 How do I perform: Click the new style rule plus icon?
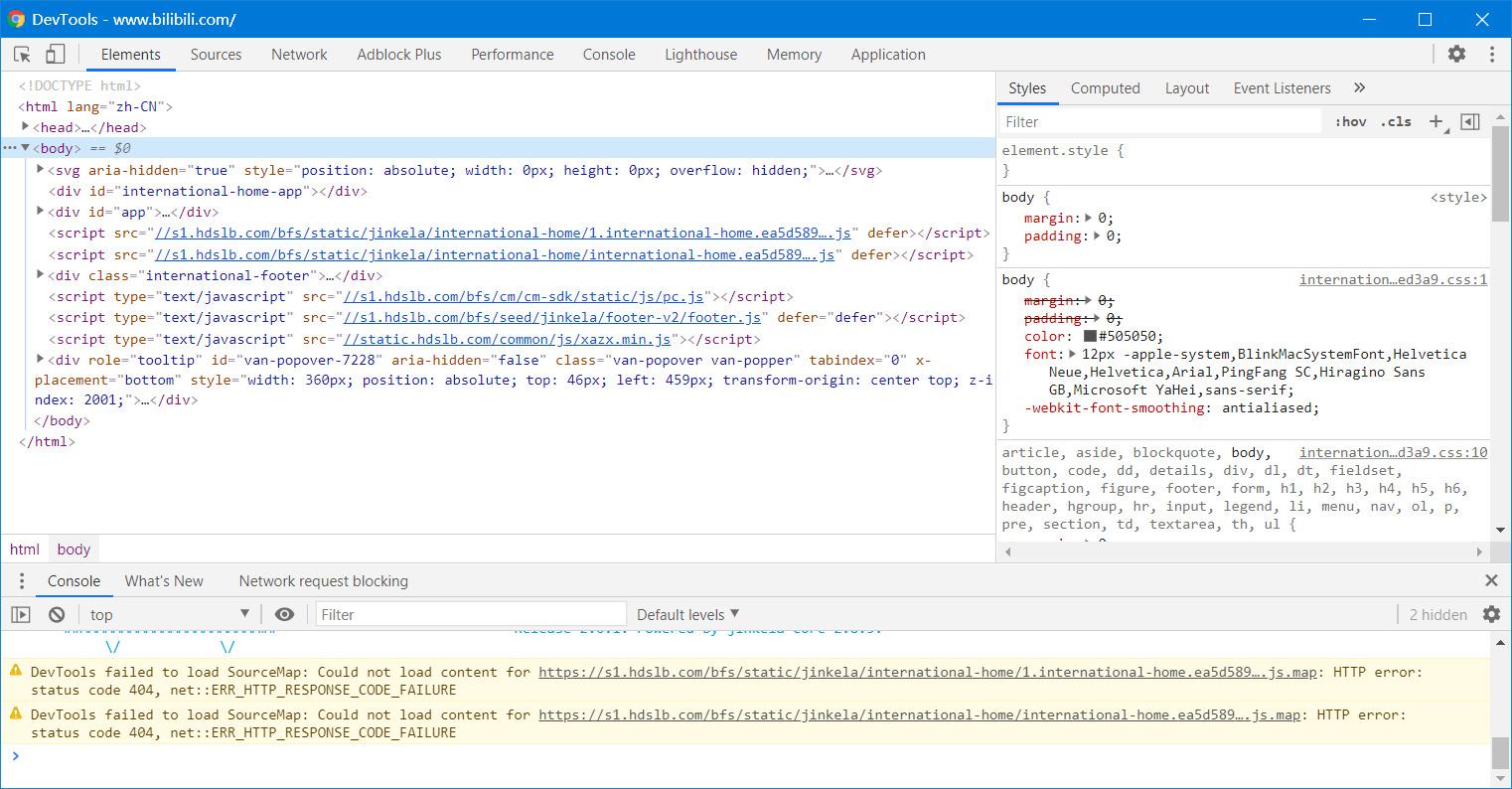1436,121
